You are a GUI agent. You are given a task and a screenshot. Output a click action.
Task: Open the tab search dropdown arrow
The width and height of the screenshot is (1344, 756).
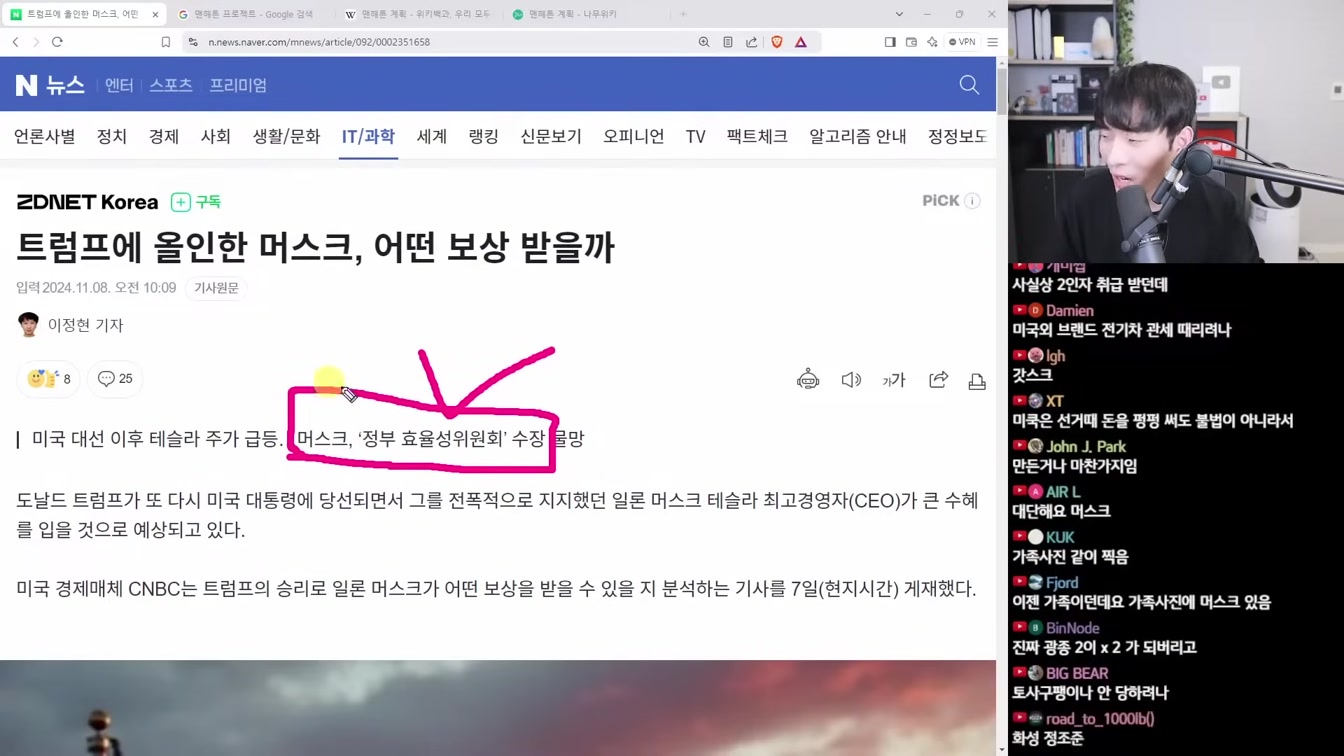point(899,14)
